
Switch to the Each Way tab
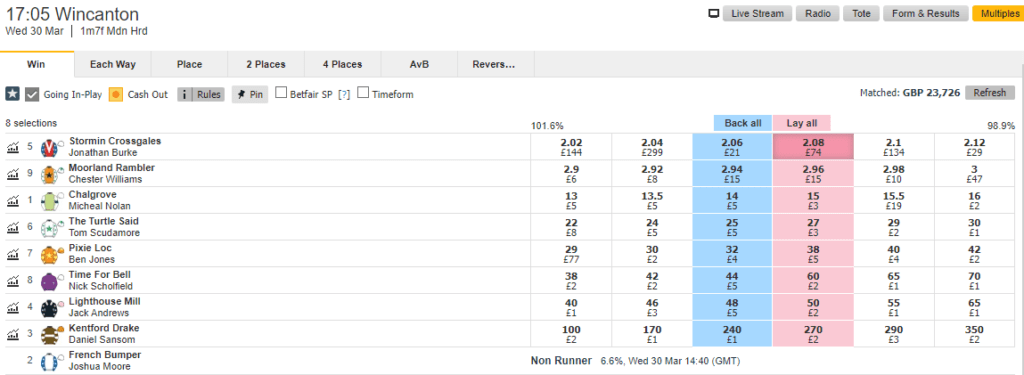112,64
